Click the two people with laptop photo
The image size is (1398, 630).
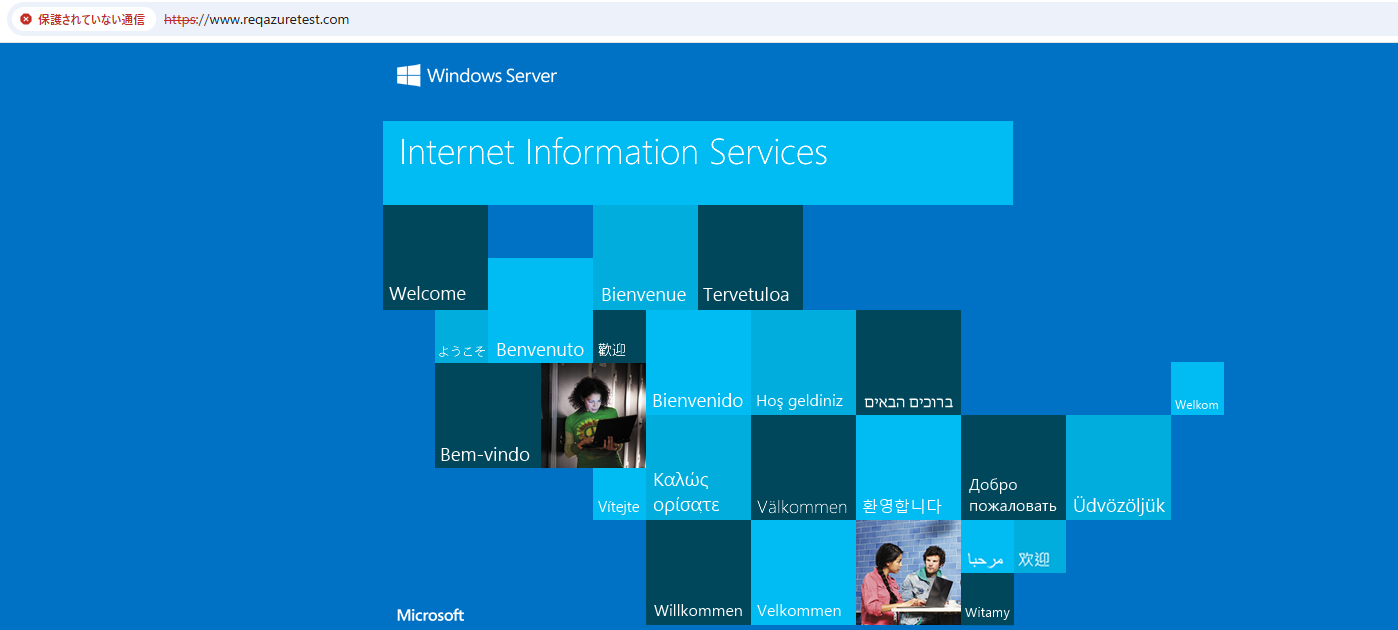click(x=908, y=572)
